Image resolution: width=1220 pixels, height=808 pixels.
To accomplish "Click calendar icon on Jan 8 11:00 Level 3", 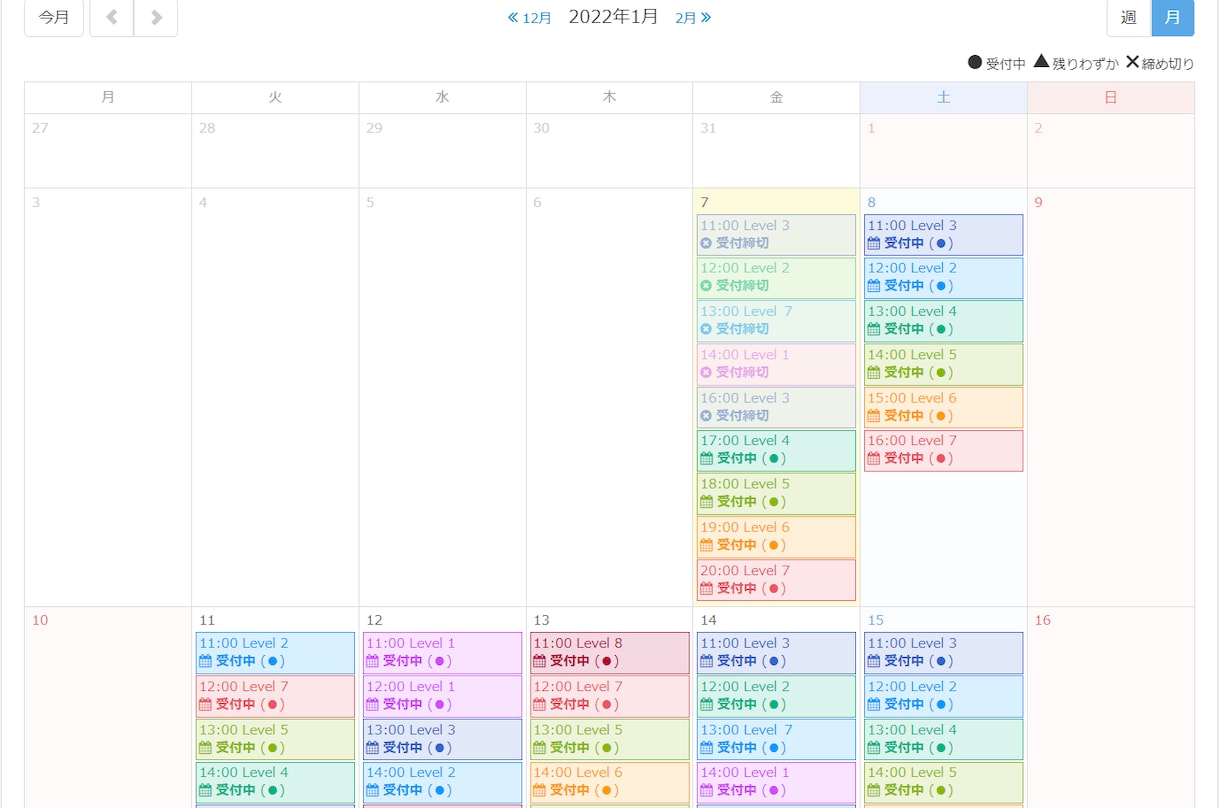I will click(874, 243).
